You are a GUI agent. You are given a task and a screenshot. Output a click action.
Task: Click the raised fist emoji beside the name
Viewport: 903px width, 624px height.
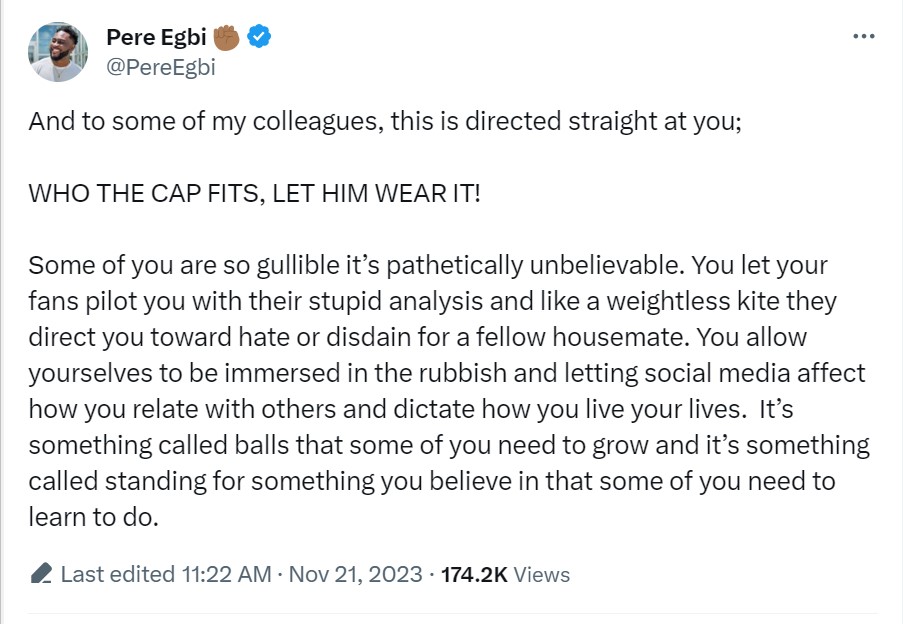click(x=226, y=37)
